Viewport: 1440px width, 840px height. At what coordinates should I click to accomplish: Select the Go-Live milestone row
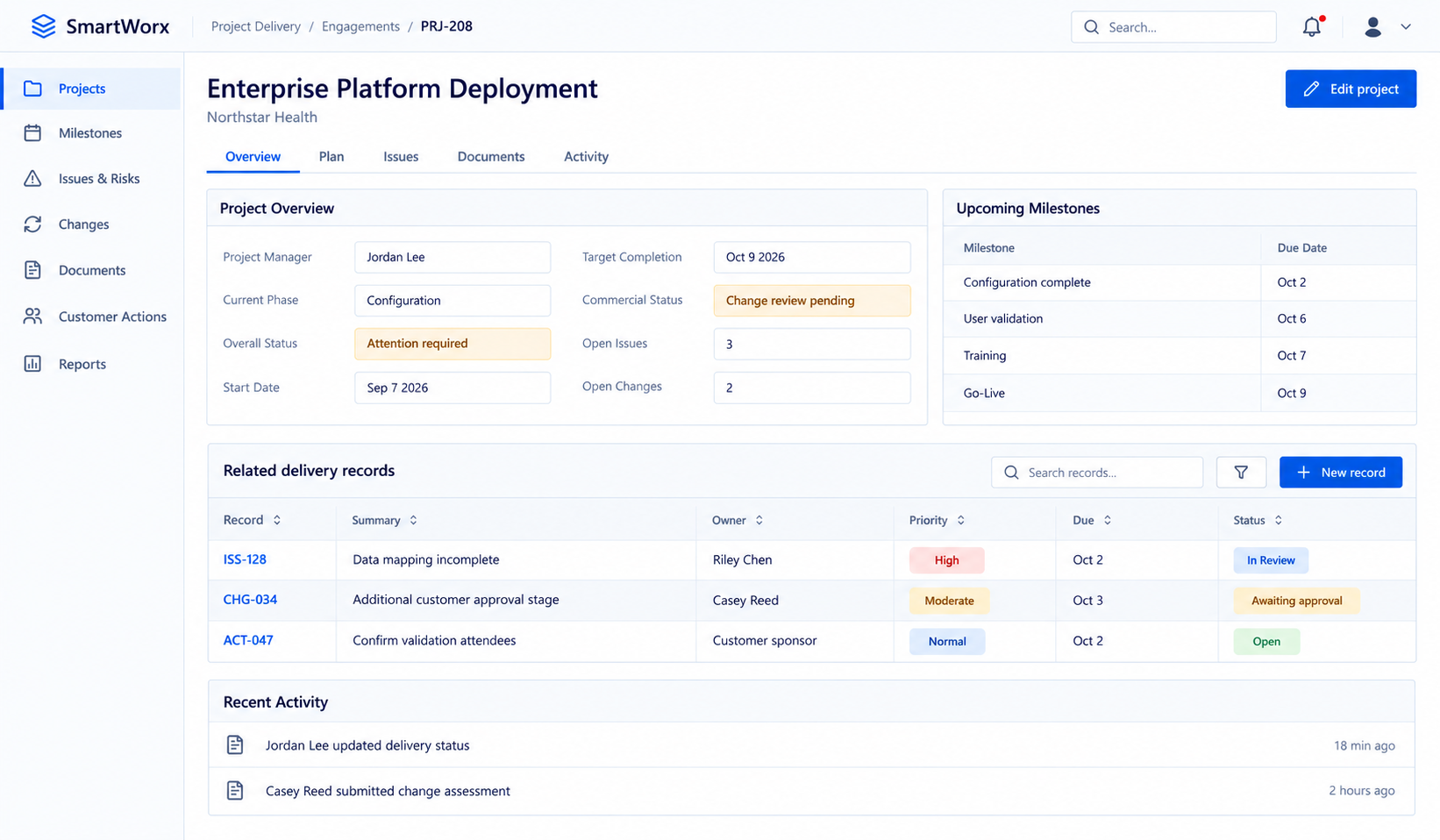[x=1180, y=393]
